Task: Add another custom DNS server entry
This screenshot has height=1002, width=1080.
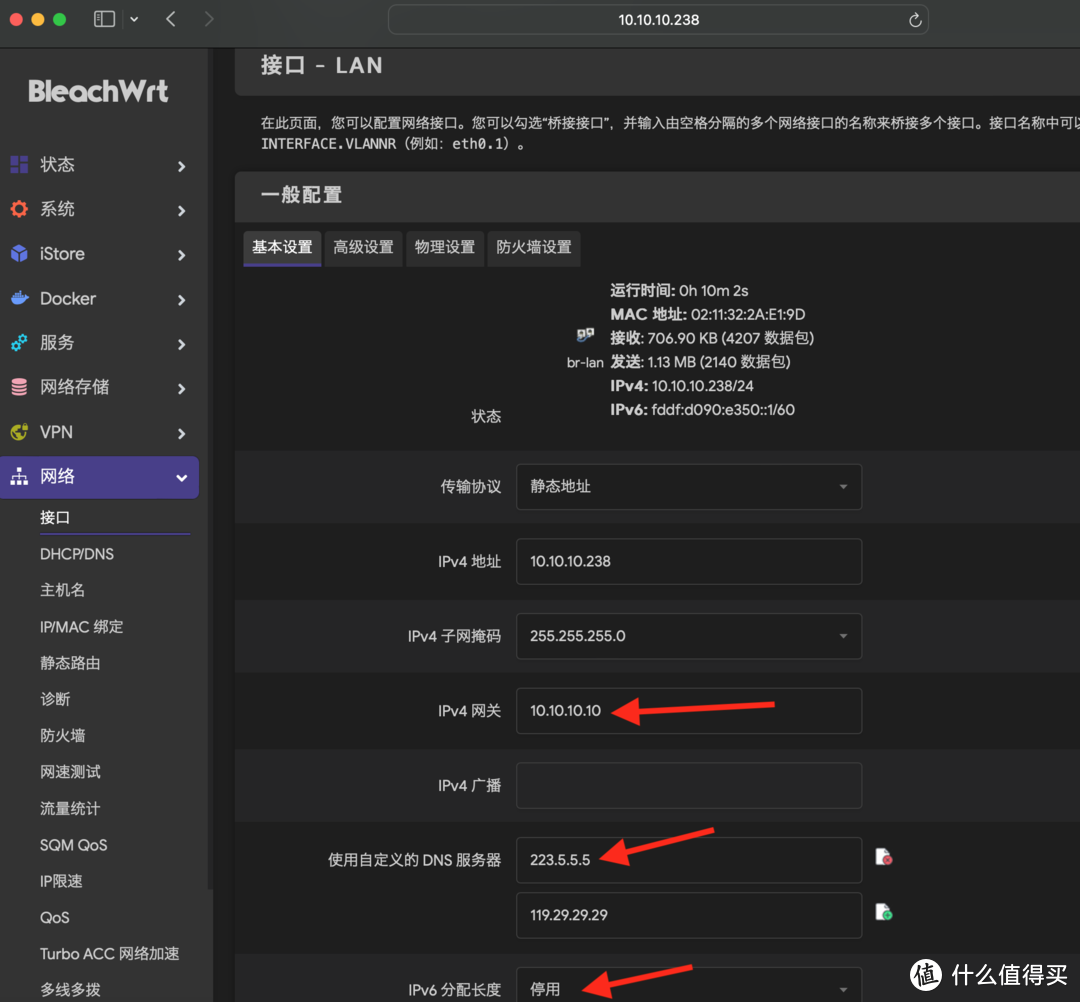Action: [884, 911]
